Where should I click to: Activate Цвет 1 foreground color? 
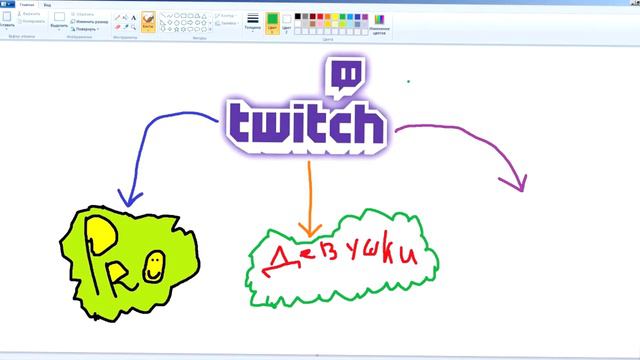pos(273,23)
